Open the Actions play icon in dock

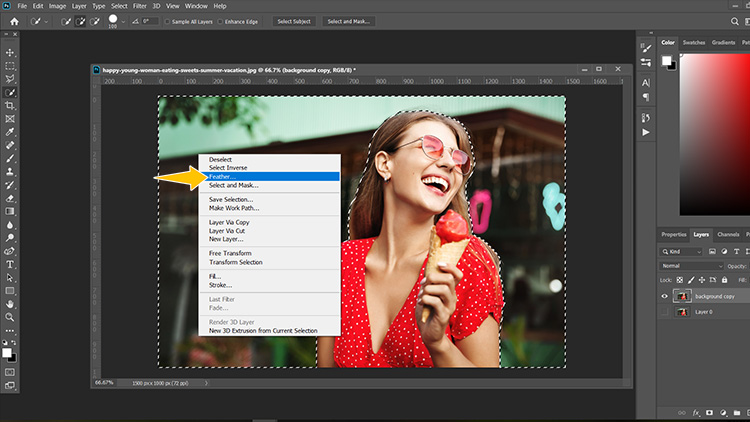646,132
